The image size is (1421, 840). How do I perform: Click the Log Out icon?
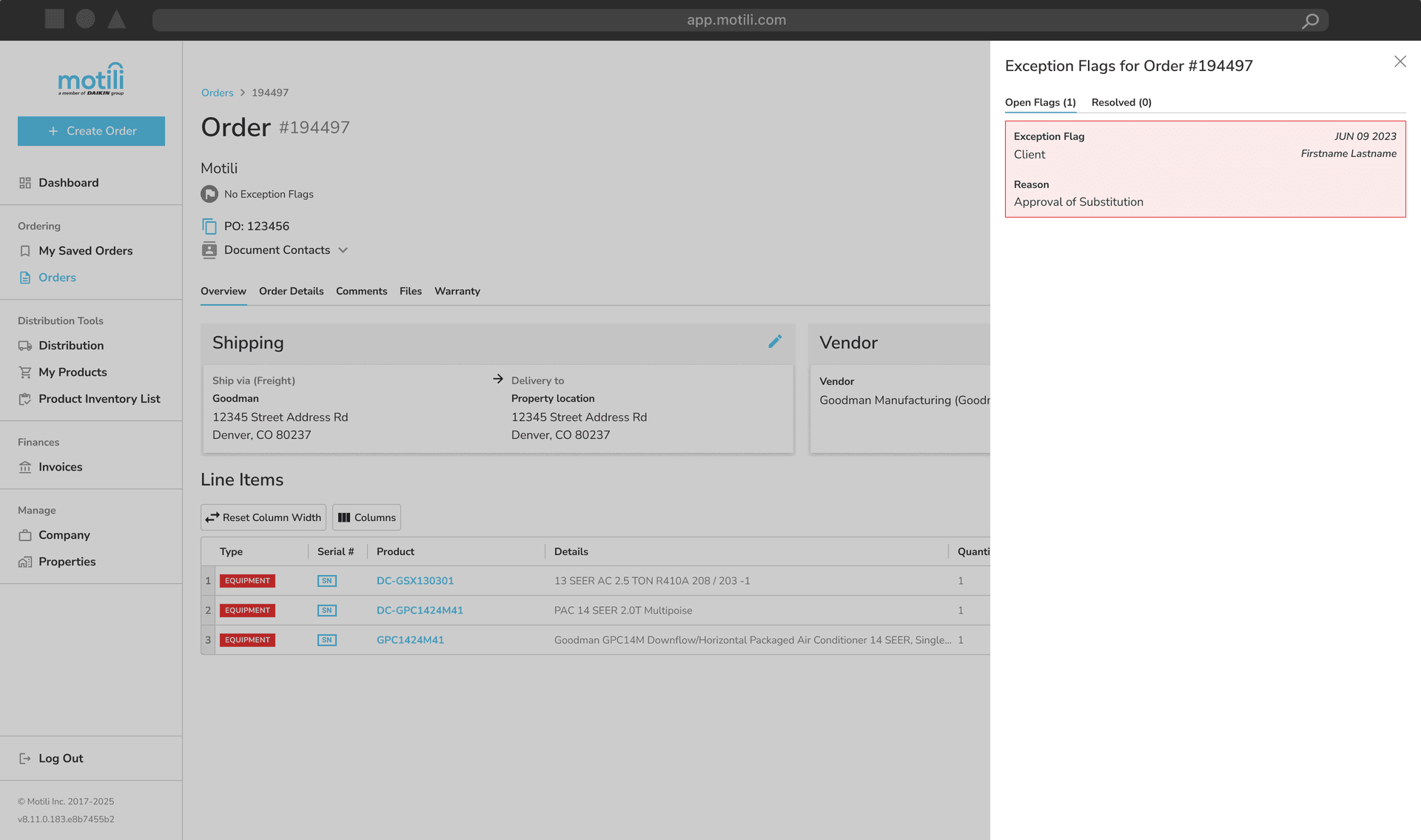coord(24,758)
